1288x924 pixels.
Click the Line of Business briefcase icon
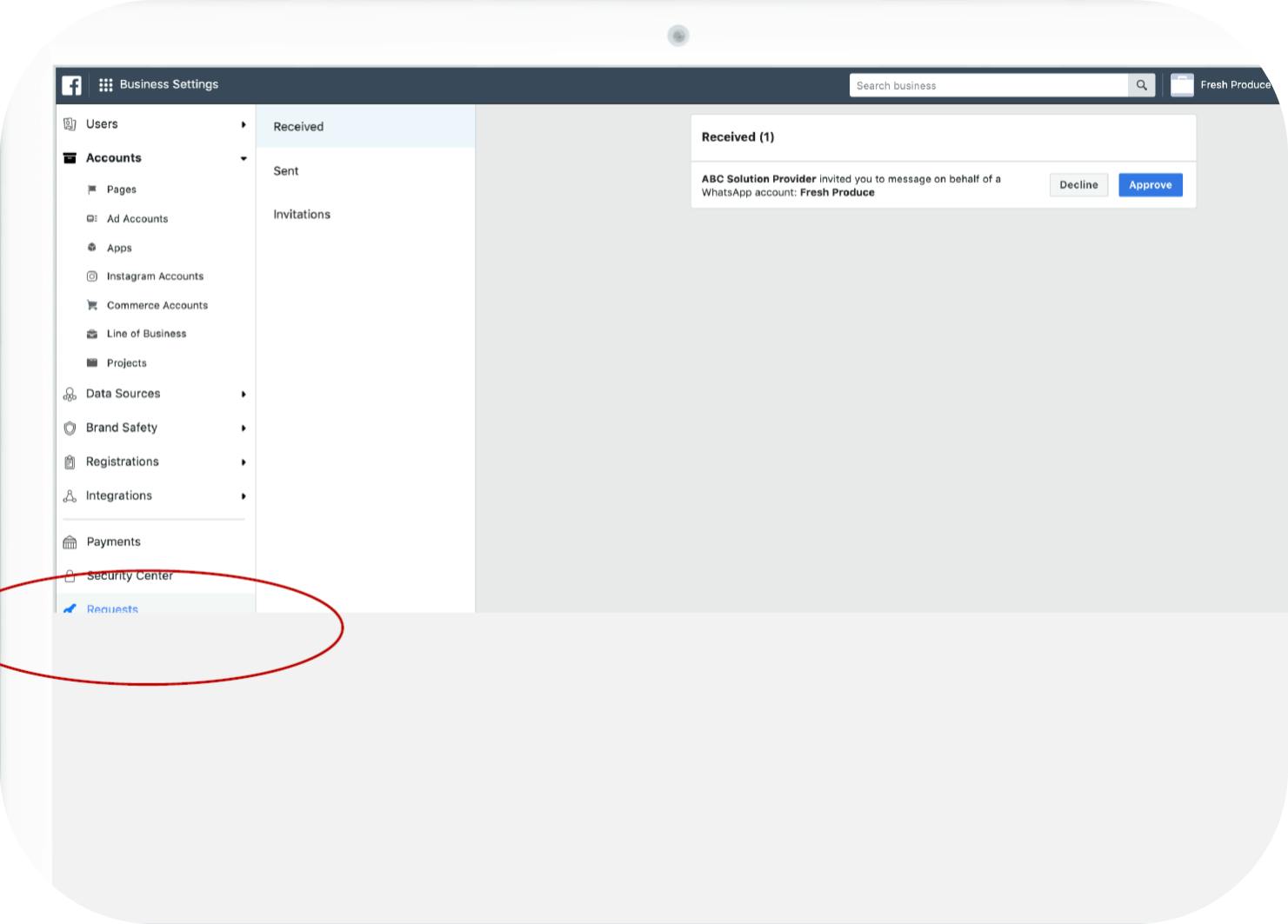click(92, 334)
